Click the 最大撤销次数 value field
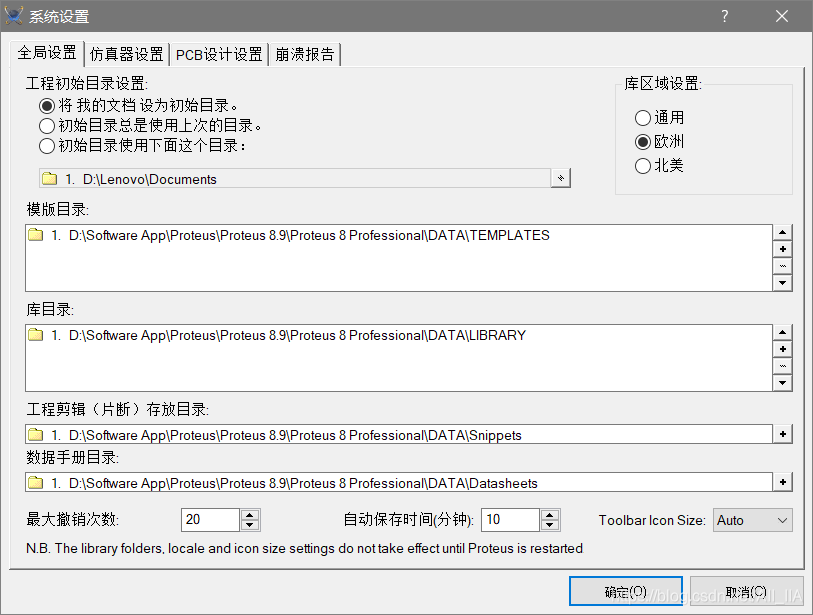This screenshot has height=615, width=813. pos(210,520)
